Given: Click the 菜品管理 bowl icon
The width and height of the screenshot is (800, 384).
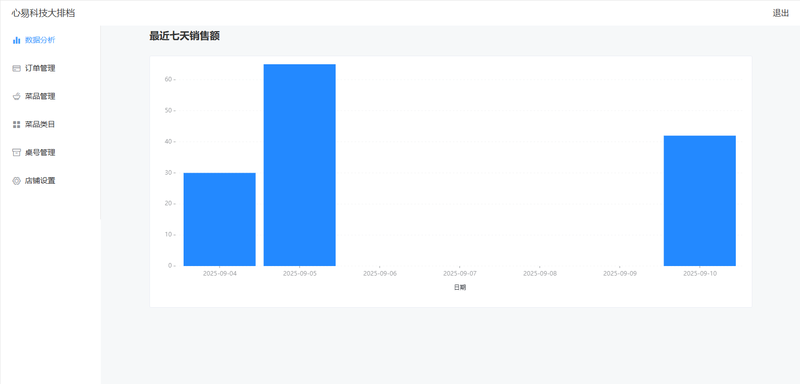Looking at the screenshot, I should point(16,96).
